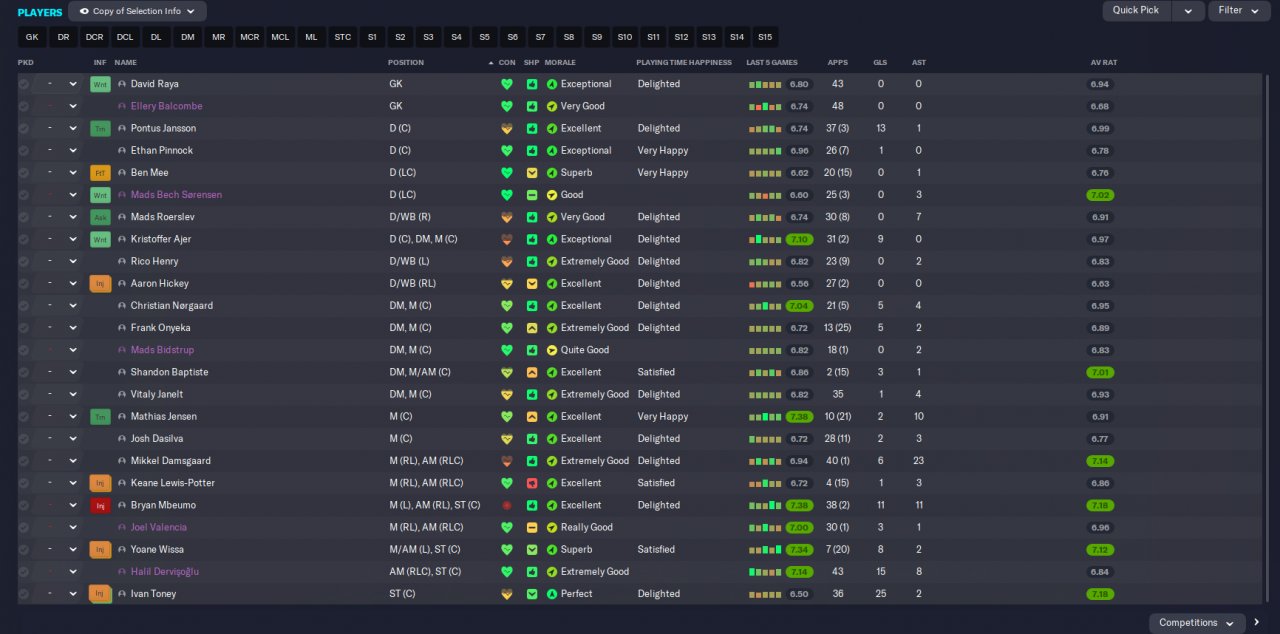Select the STC position slot

click(343, 37)
